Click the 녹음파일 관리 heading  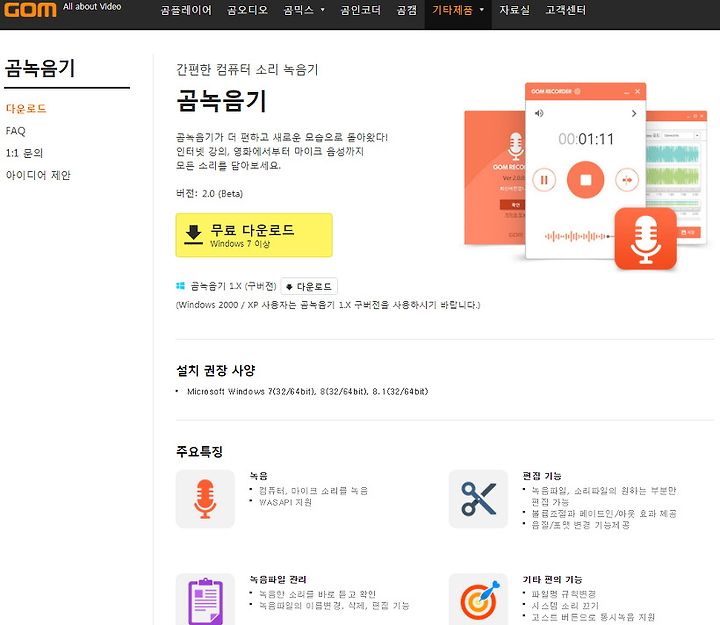click(x=278, y=580)
